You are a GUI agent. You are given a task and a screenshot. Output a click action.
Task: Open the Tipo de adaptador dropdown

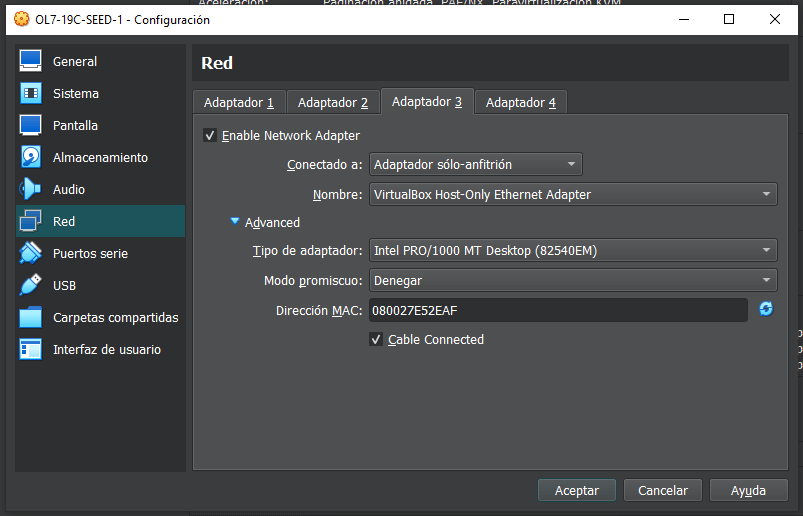pyautogui.click(x=573, y=250)
